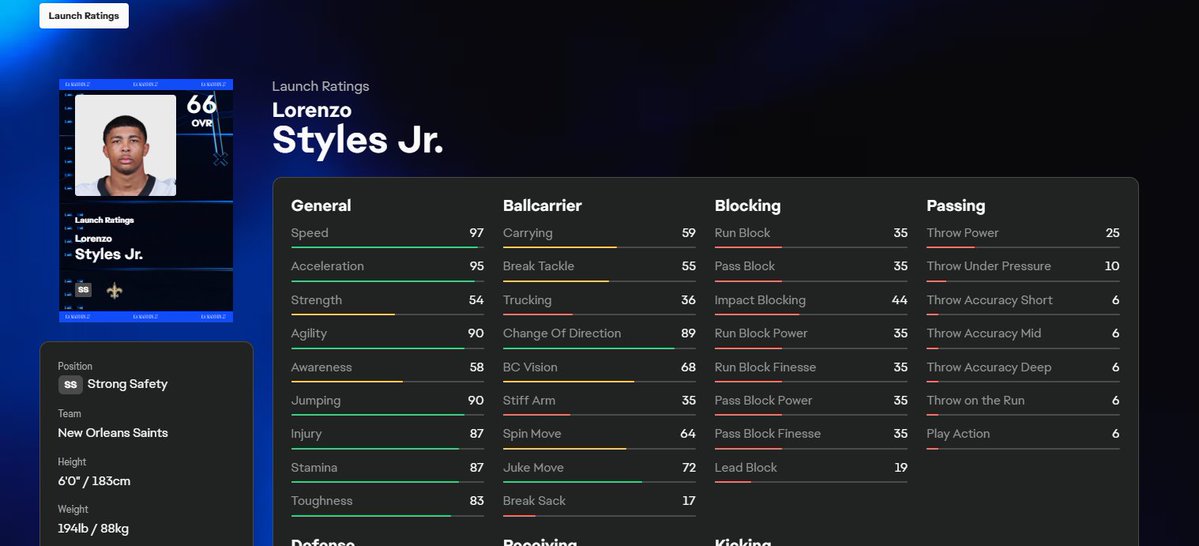Select the Stamina stat label
Viewport: 1199px width, 546px height.
[x=314, y=467]
